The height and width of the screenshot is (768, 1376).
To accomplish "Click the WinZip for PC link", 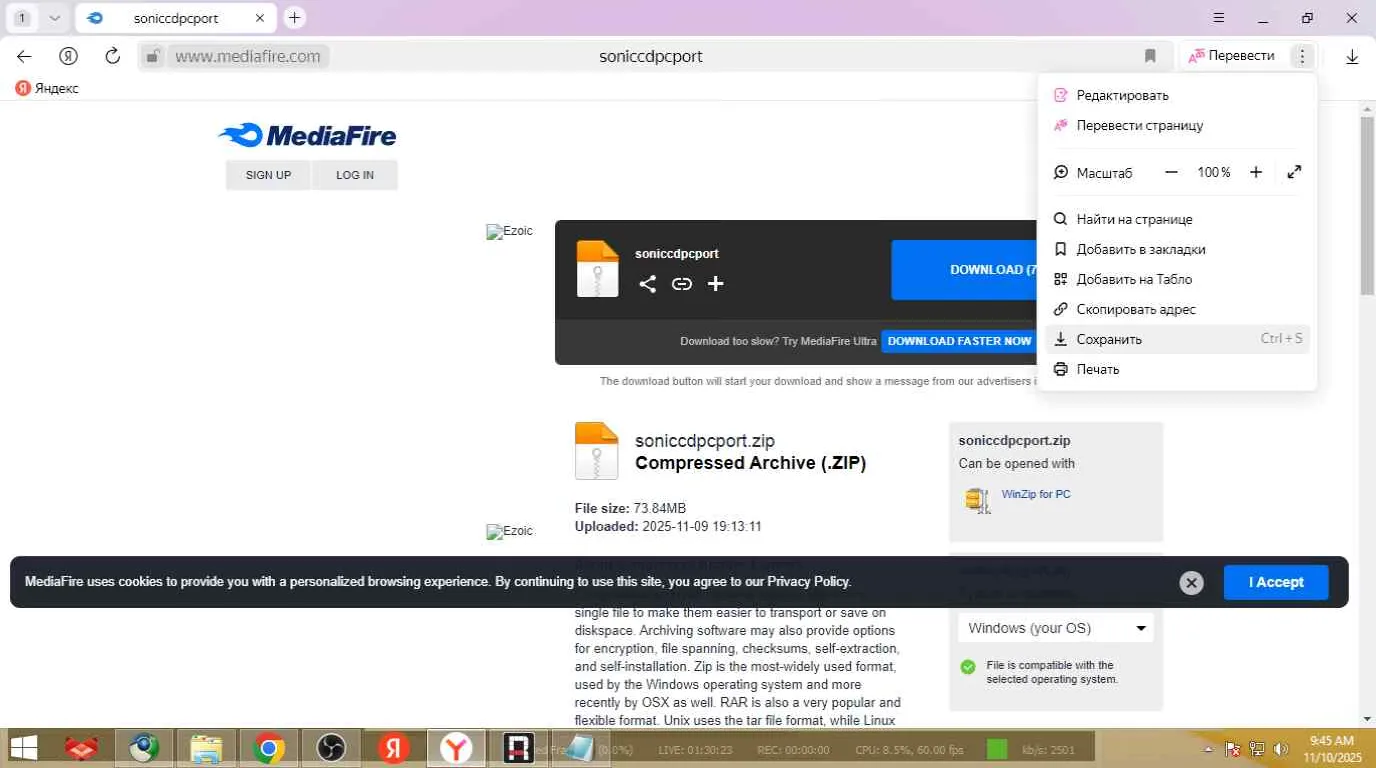I will [x=1036, y=494].
